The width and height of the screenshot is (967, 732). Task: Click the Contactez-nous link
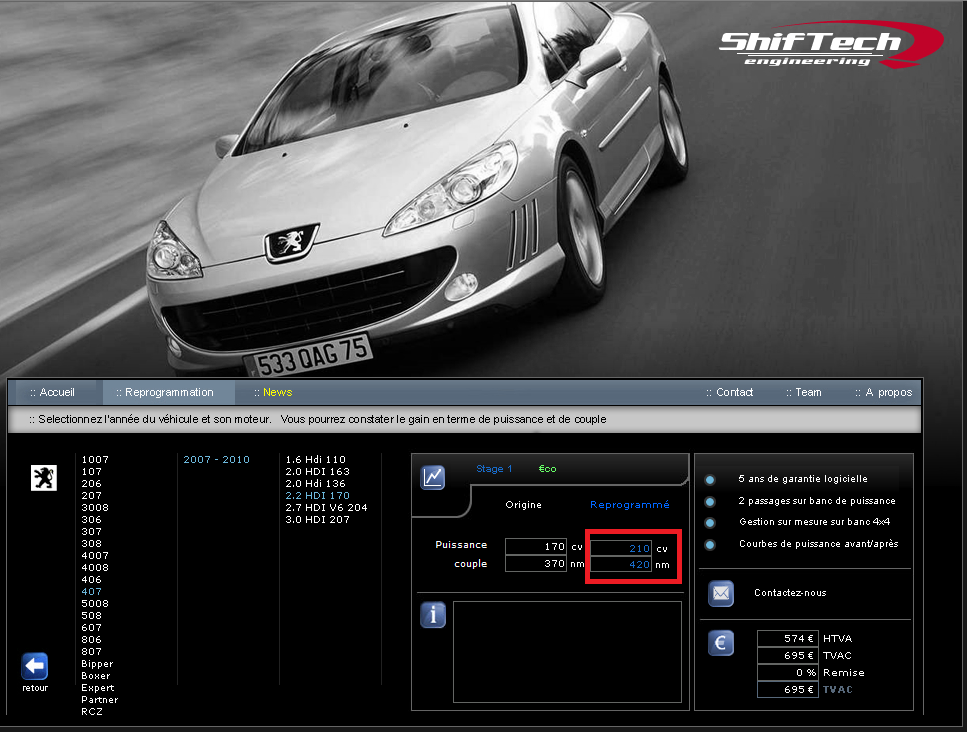coord(790,593)
